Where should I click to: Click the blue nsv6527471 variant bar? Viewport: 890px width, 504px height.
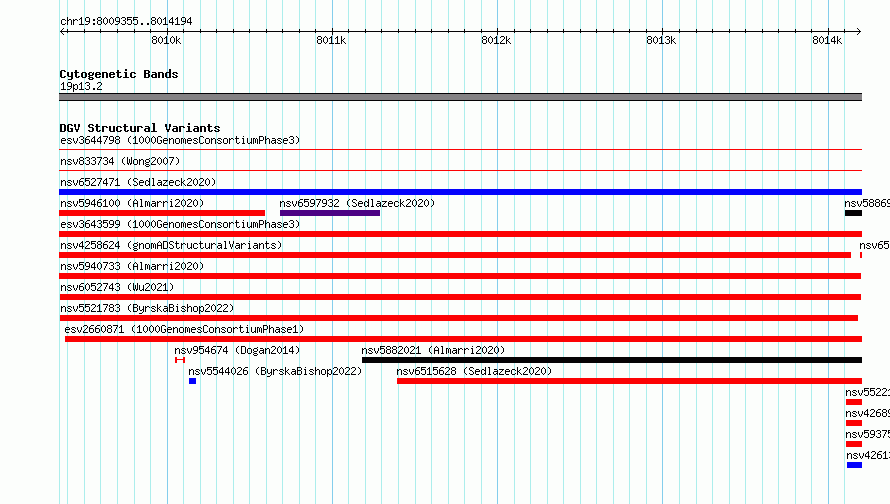460,192
